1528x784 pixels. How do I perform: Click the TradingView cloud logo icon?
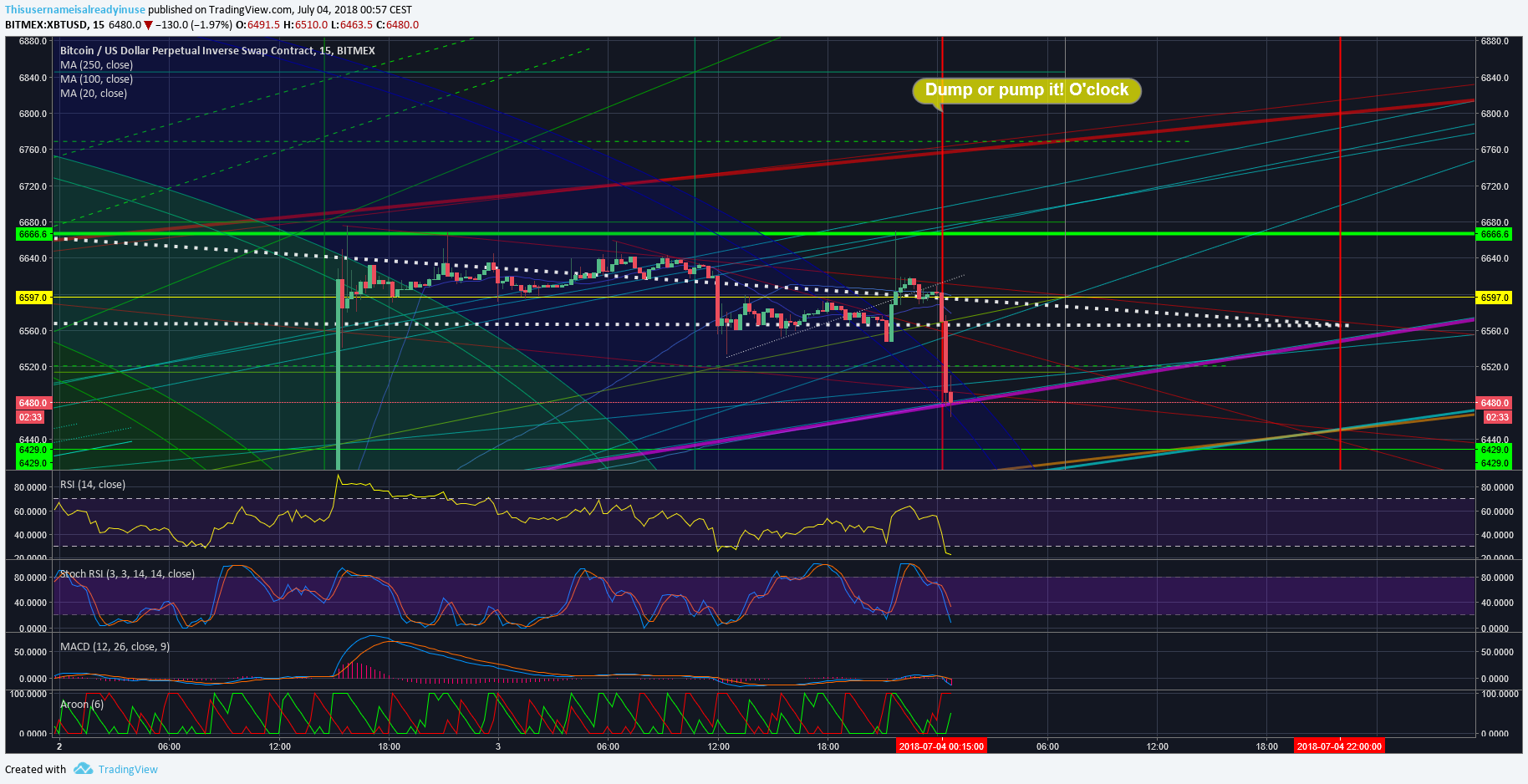click(x=83, y=769)
